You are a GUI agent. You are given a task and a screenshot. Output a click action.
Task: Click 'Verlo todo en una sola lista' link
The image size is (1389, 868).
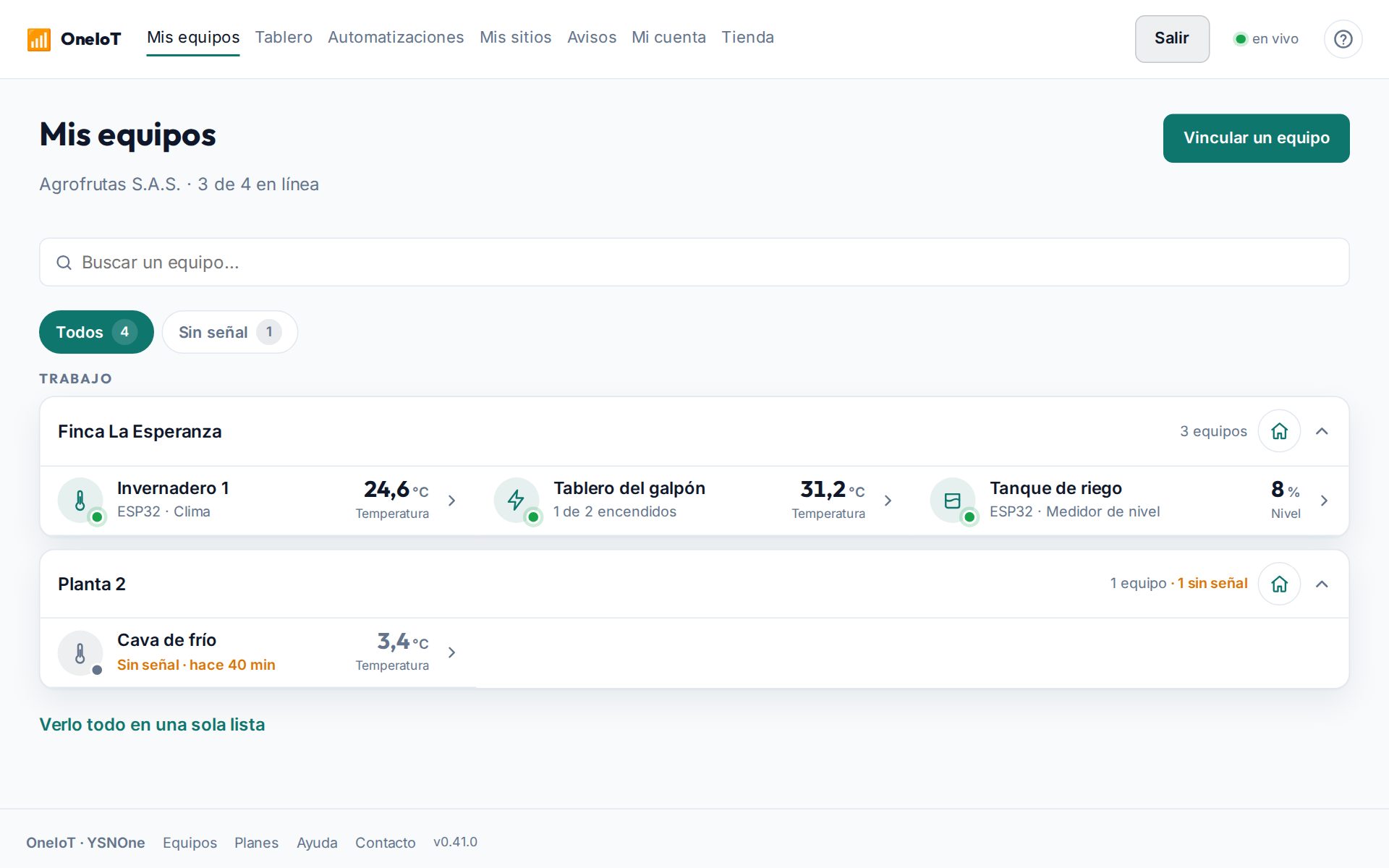tap(152, 725)
